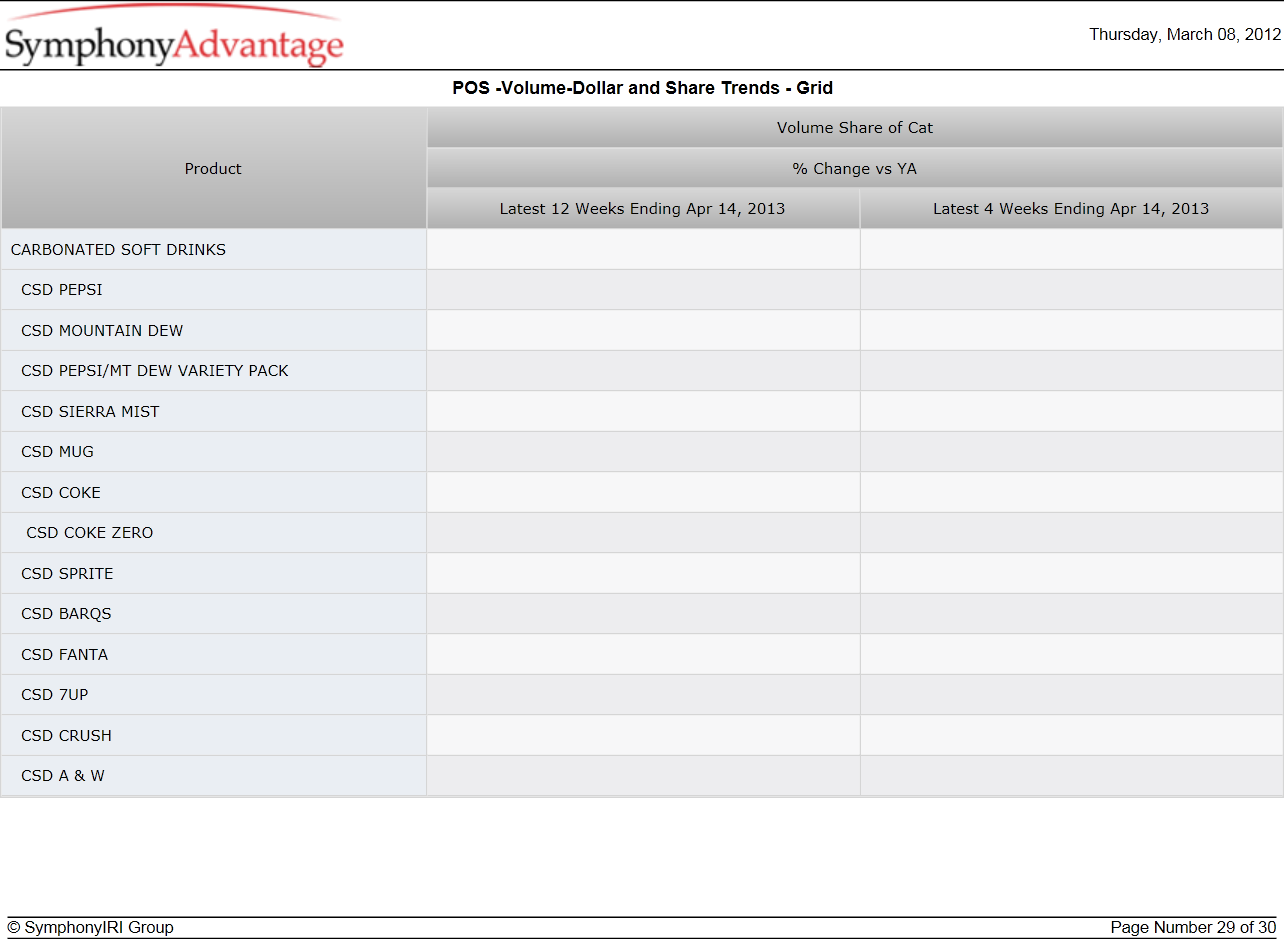The height and width of the screenshot is (946, 1284).
Task: Select the Latest 4 Weeks Ending Apr 14, 2013 column header
Action: point(1071,209)
